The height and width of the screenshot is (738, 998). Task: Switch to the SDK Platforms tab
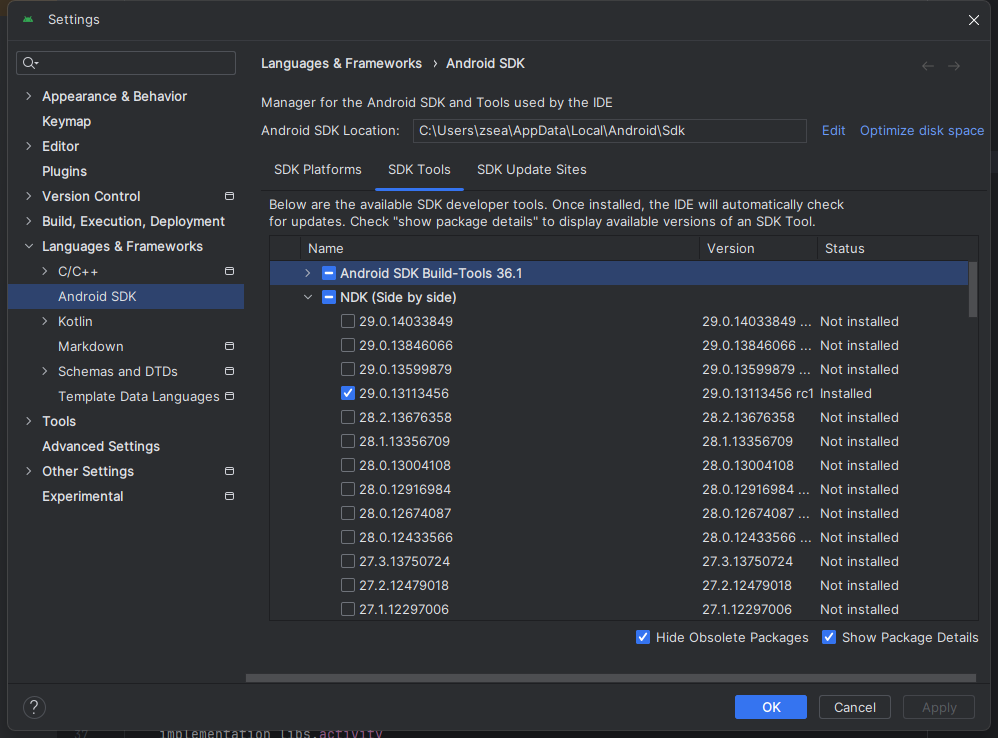318,169
